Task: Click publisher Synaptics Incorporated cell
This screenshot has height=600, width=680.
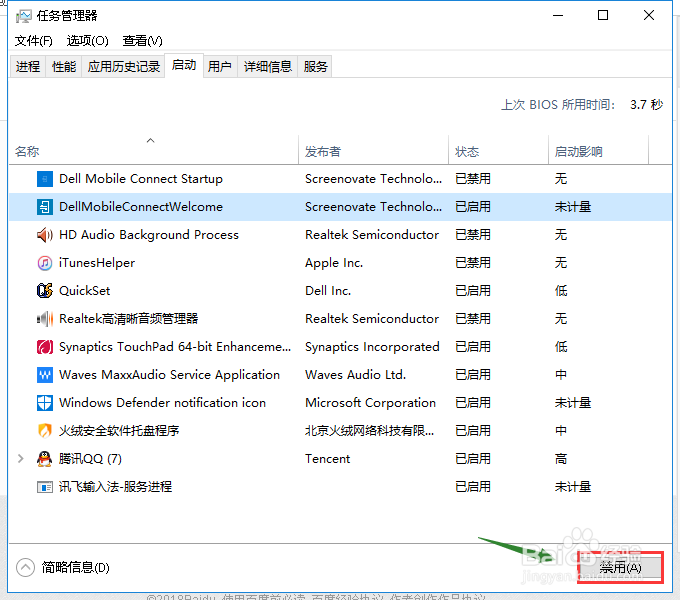Action: tap(372, 347)
